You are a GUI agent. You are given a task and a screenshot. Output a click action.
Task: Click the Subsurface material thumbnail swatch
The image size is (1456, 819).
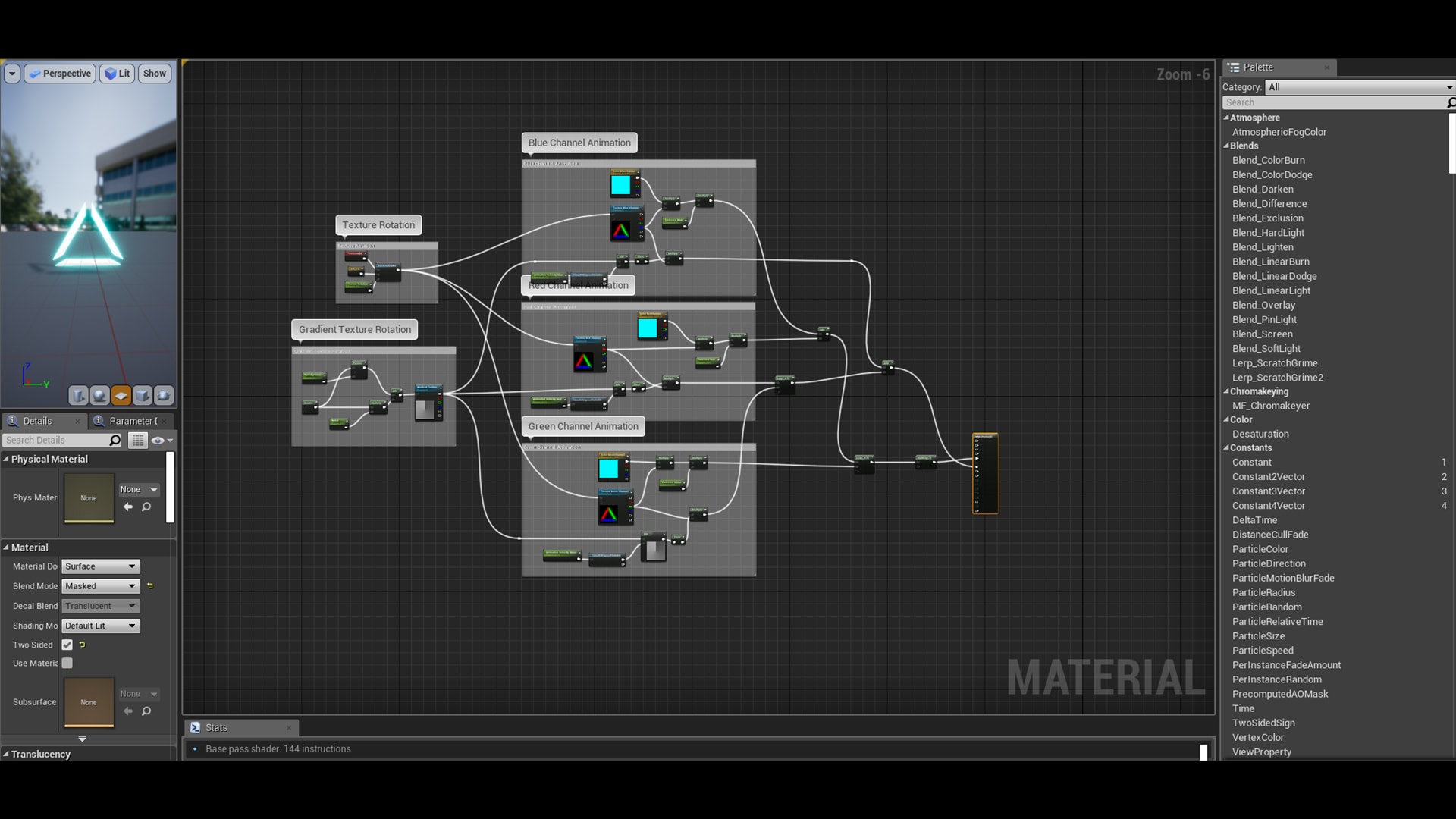(89, 702)
